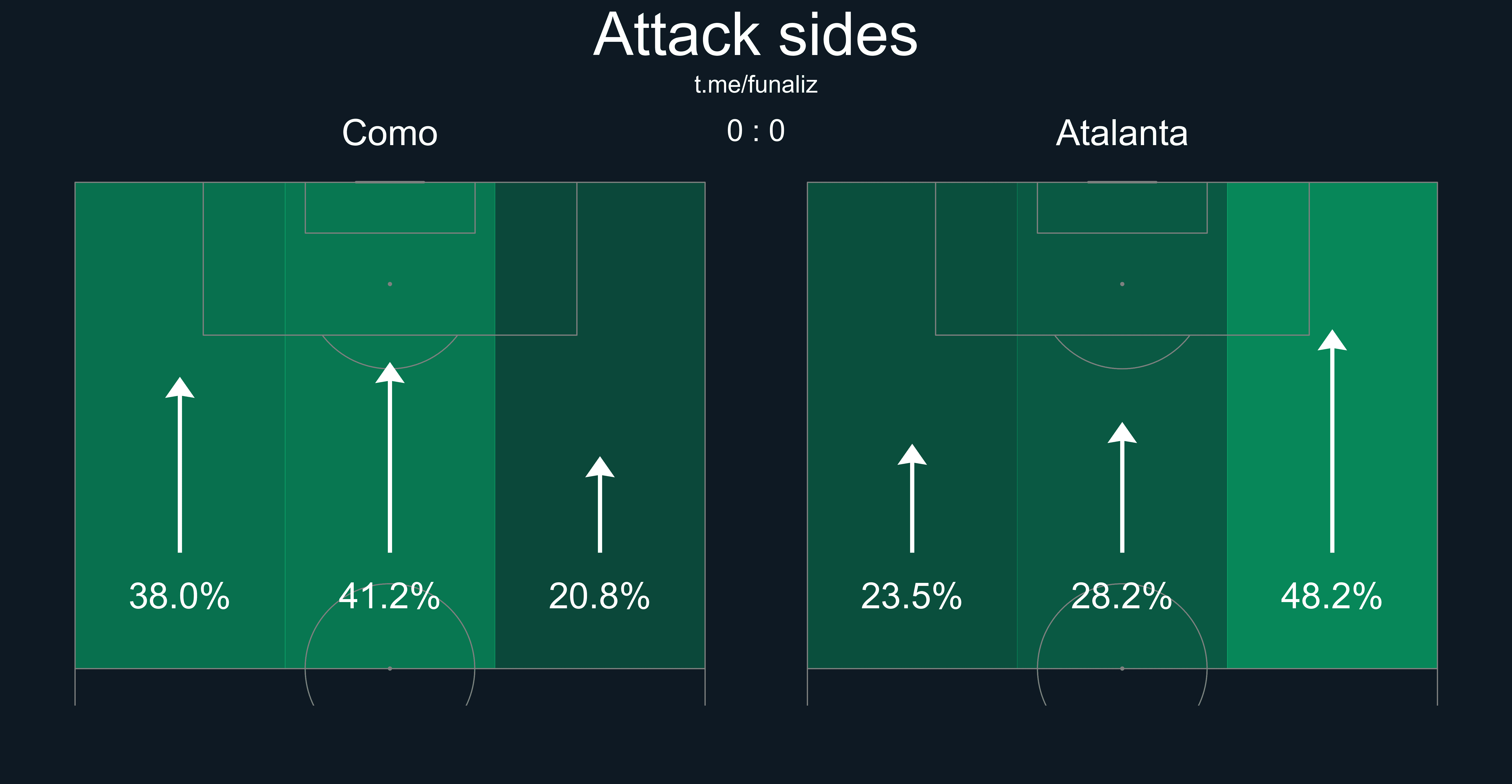This screenshot has height=784, width=1512.
Task: Open the t.me/funaliz link
Action: tap(756, 85)
